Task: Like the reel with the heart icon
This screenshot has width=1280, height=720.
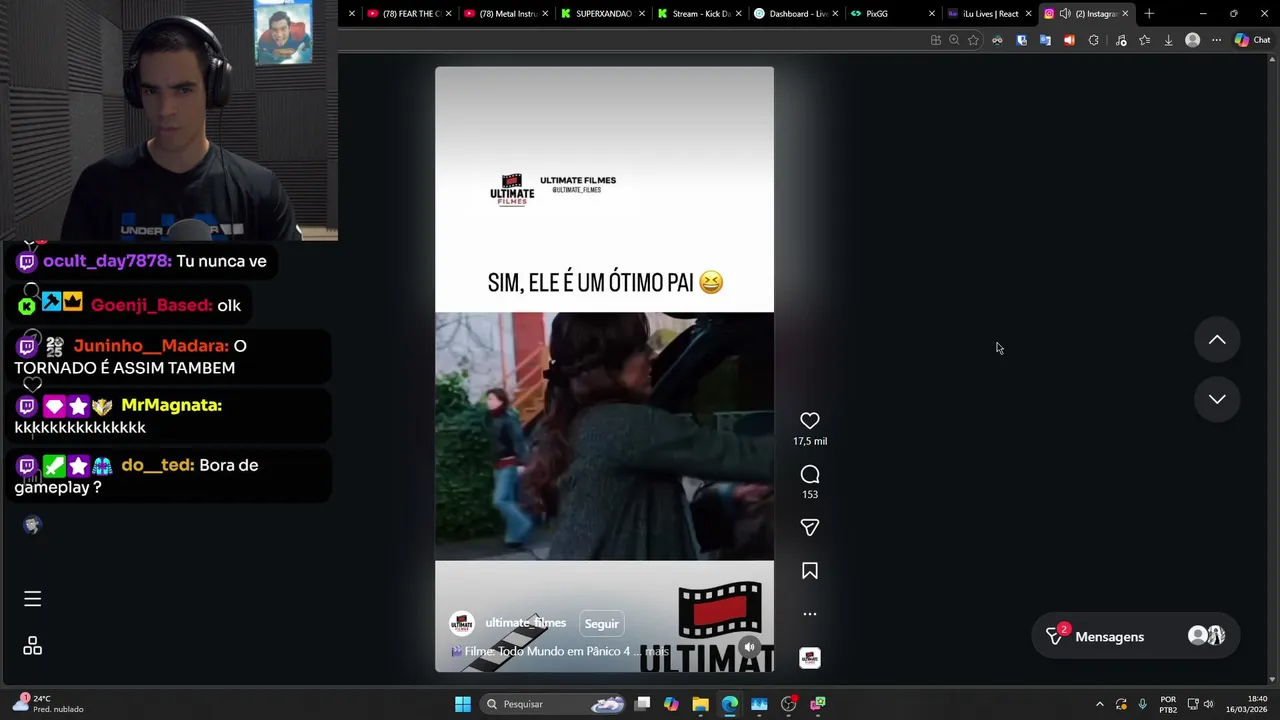Action: pyautogui.click(x=810, y=421)
